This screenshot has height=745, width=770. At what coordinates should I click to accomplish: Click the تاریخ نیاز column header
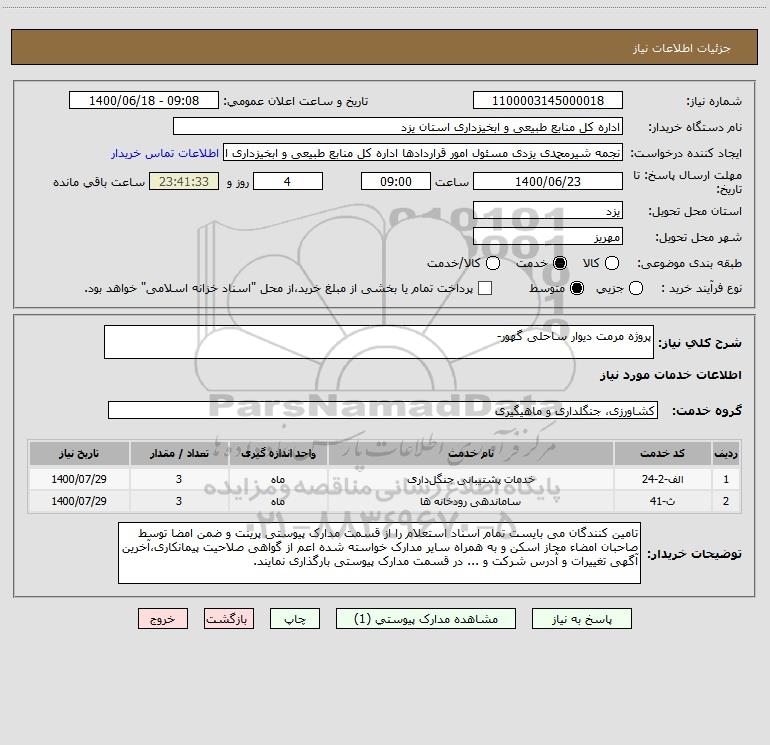click(x=79, y=453)
